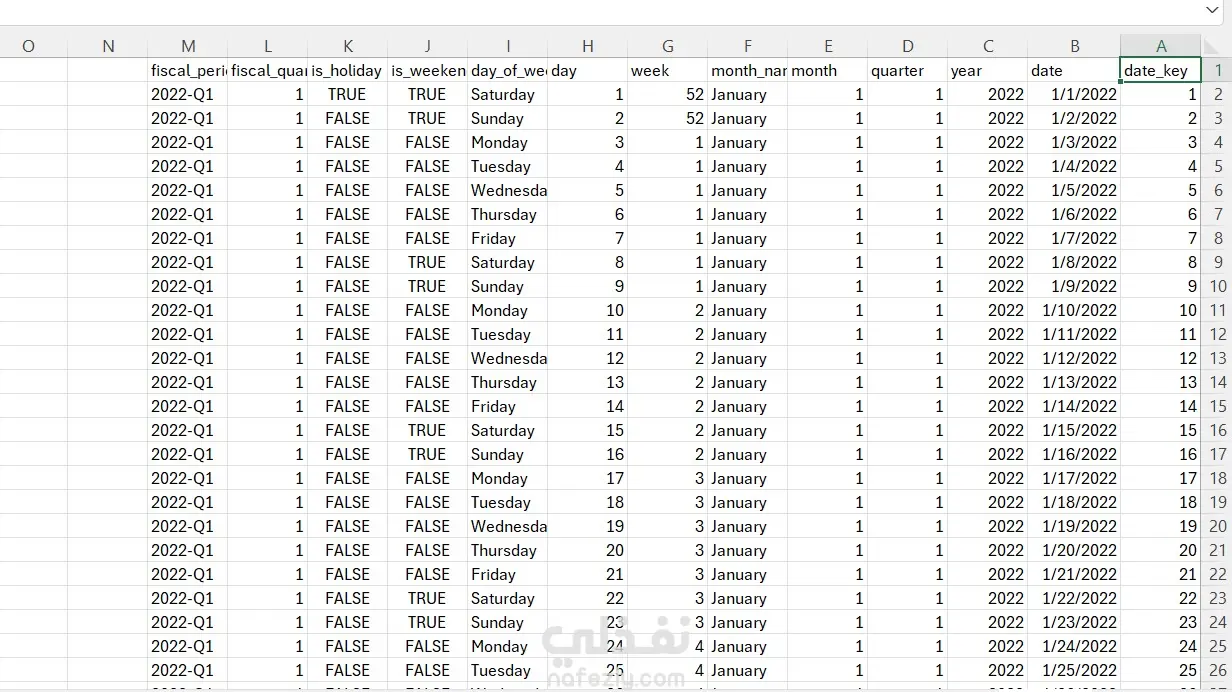Click the select-all corner triangle
The width and height of the screenshot is (1232, 692).
(1216, 46)
